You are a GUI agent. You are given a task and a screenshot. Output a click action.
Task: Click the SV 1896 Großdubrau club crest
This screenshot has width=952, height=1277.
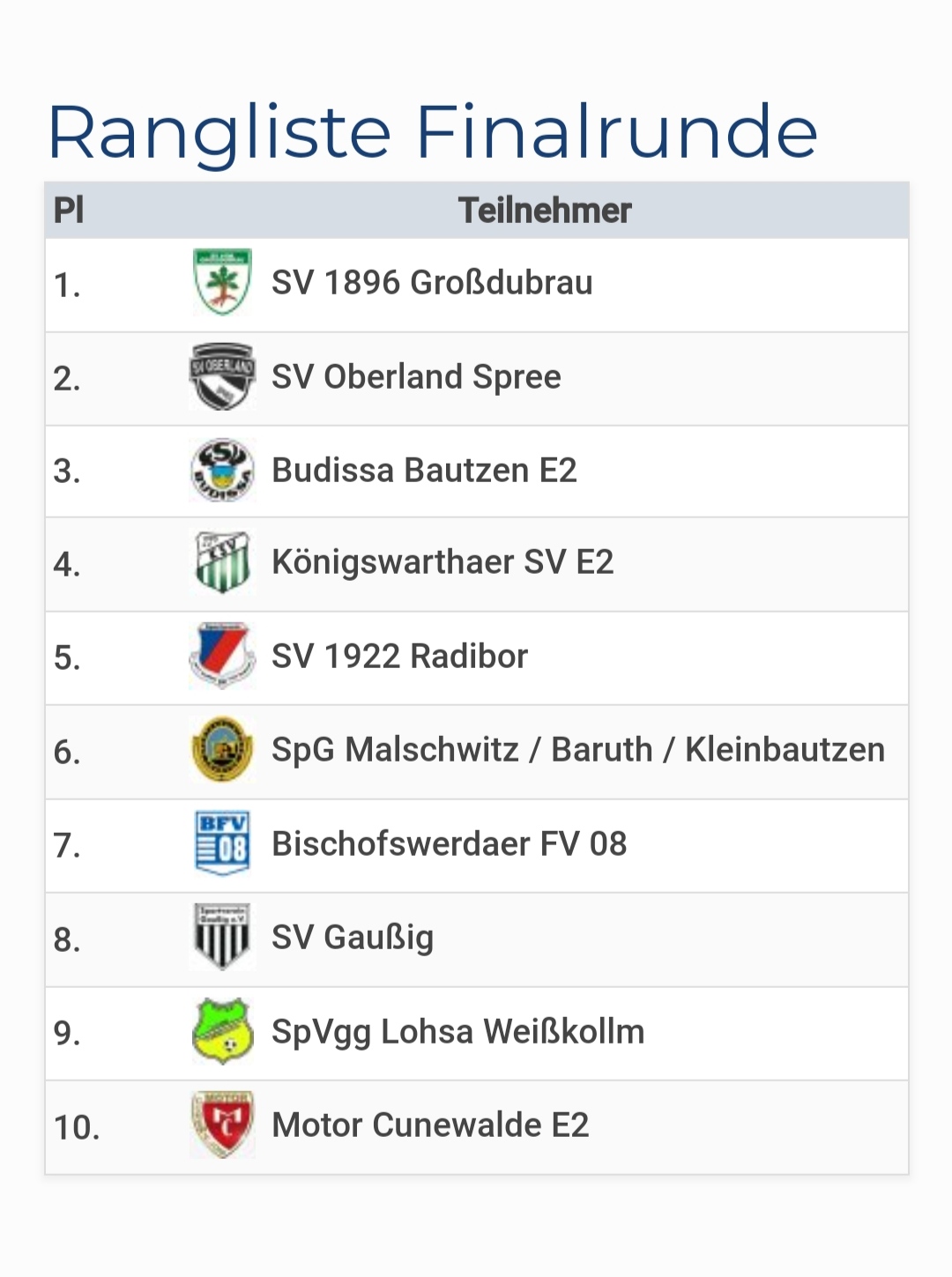coord(222,283)
